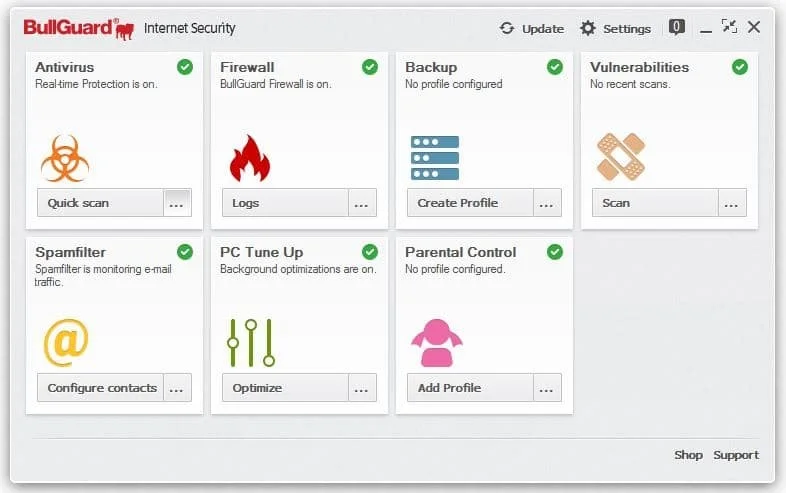Open the Support link
786x493 pixels.
coord(735,455)
